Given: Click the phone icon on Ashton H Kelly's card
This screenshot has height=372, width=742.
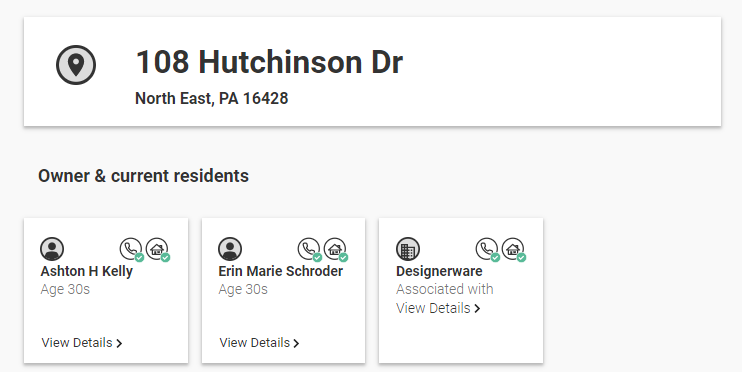Looking at the screenshot, I should pyautogui.click(x=131, y=249).
